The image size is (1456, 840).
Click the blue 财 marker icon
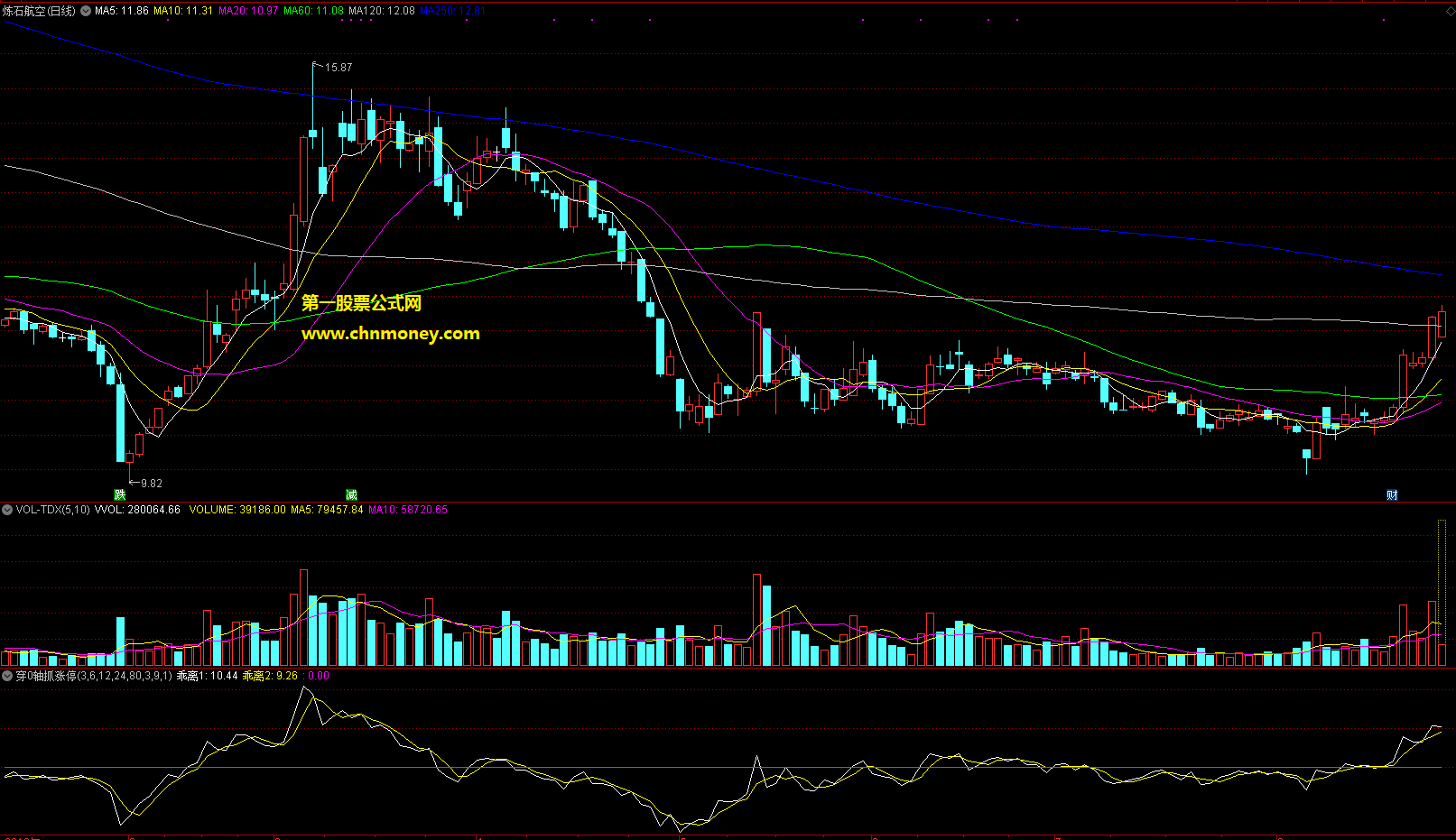[1392, 494]
